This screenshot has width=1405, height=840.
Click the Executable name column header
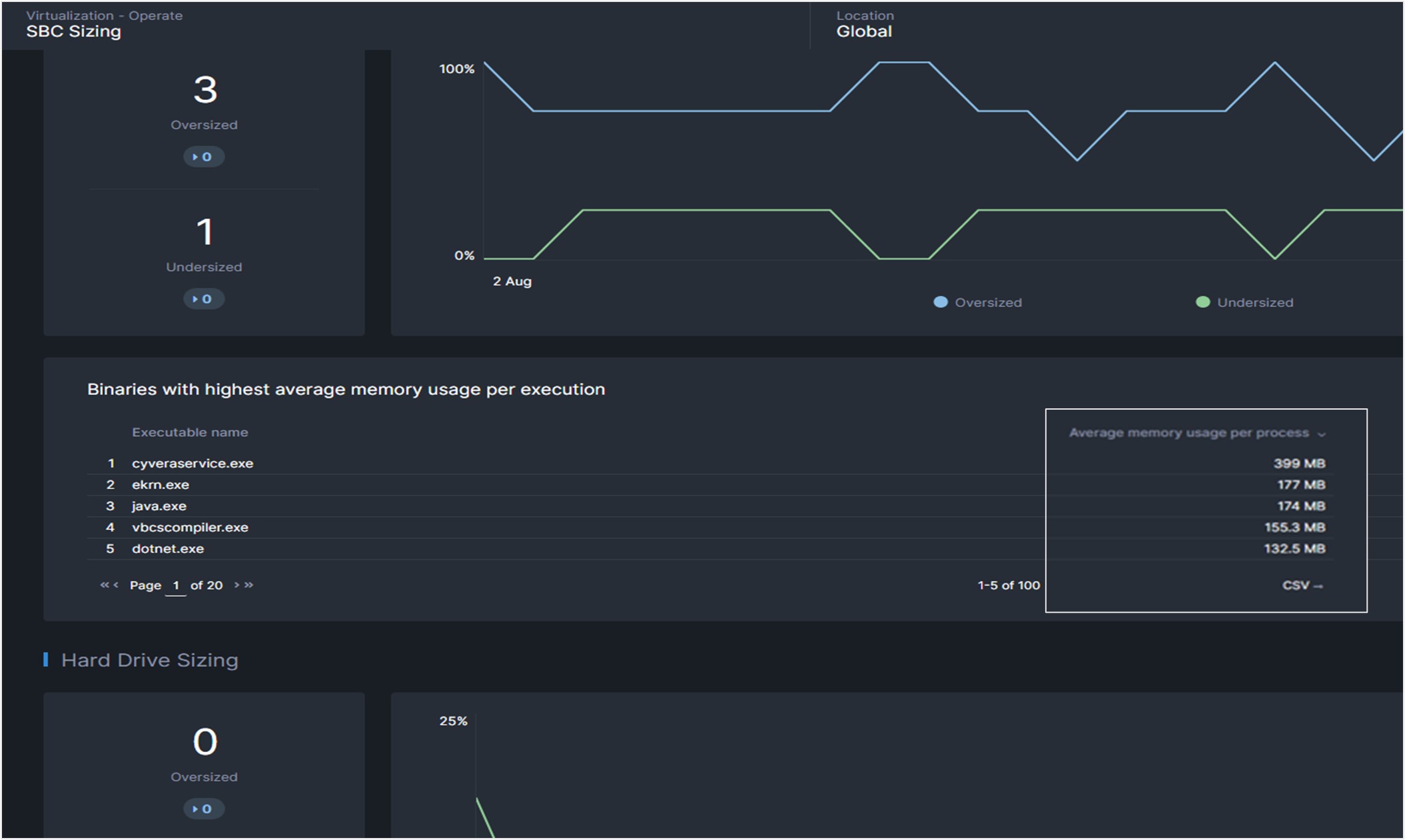(190, 432)
